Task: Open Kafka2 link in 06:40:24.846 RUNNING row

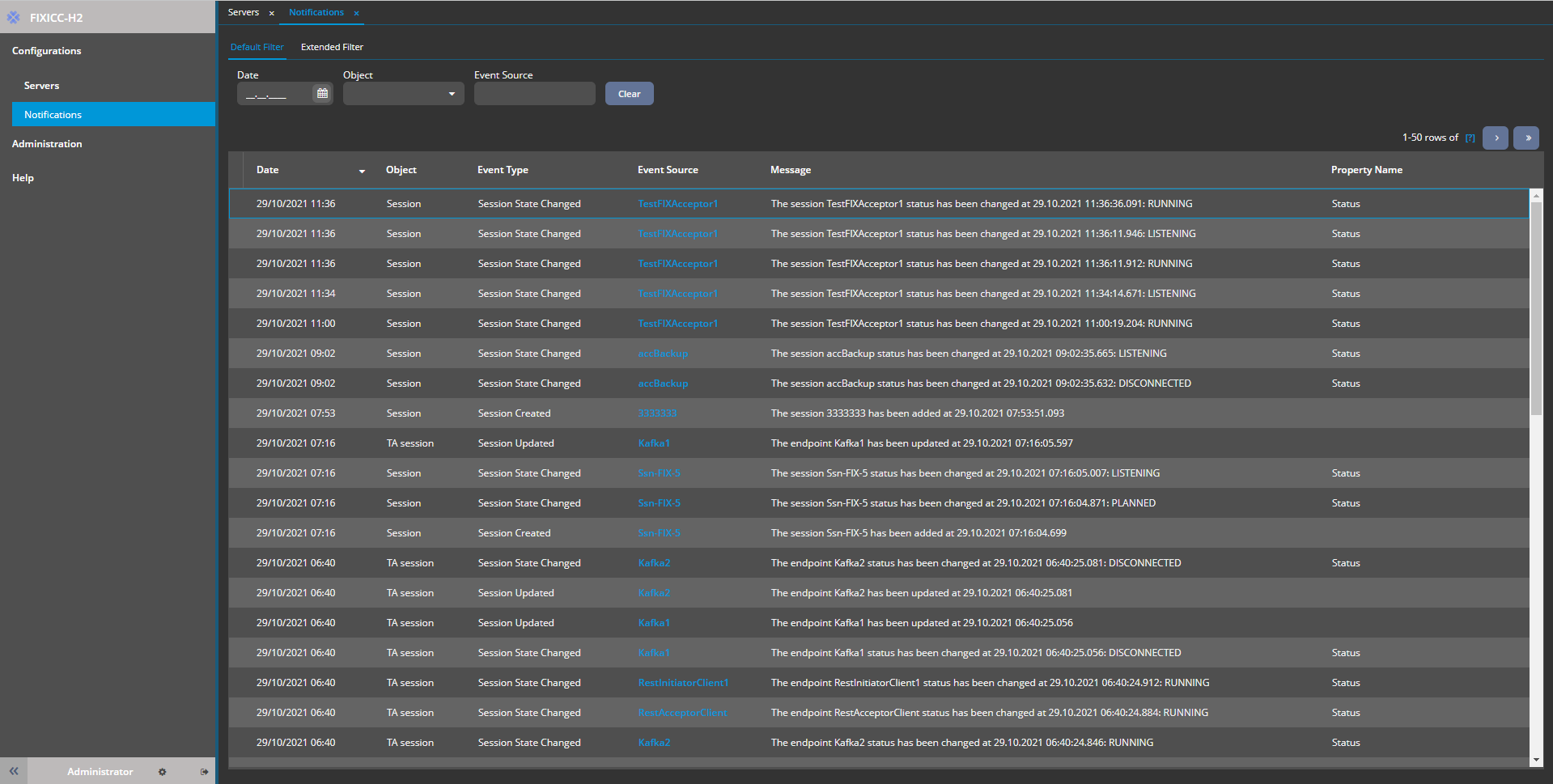Action: click(654, 743)
